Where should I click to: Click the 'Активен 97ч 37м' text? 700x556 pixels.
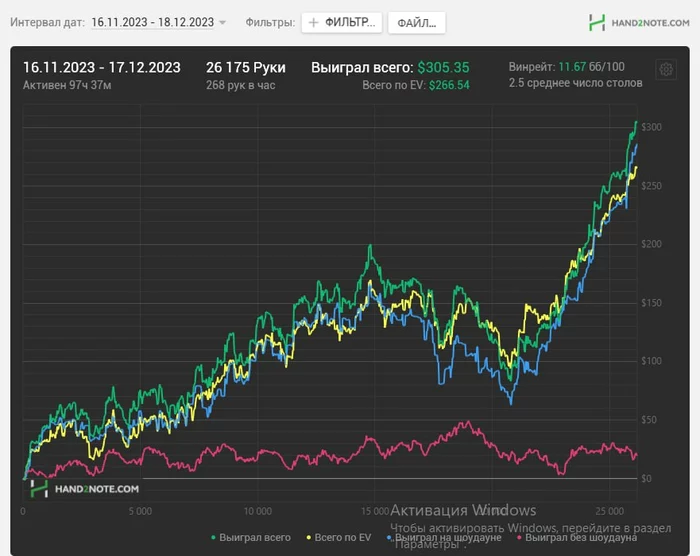pos(67,85)
